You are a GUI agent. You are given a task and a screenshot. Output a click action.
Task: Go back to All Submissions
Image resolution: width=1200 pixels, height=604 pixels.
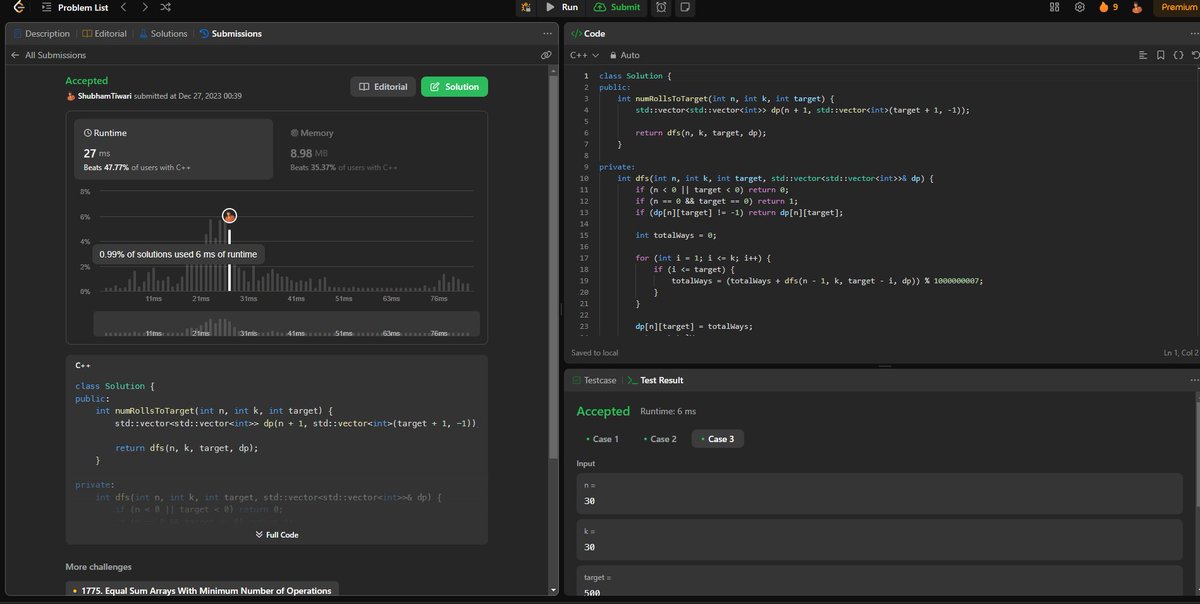pyautogui.click(x=48, y=55)
